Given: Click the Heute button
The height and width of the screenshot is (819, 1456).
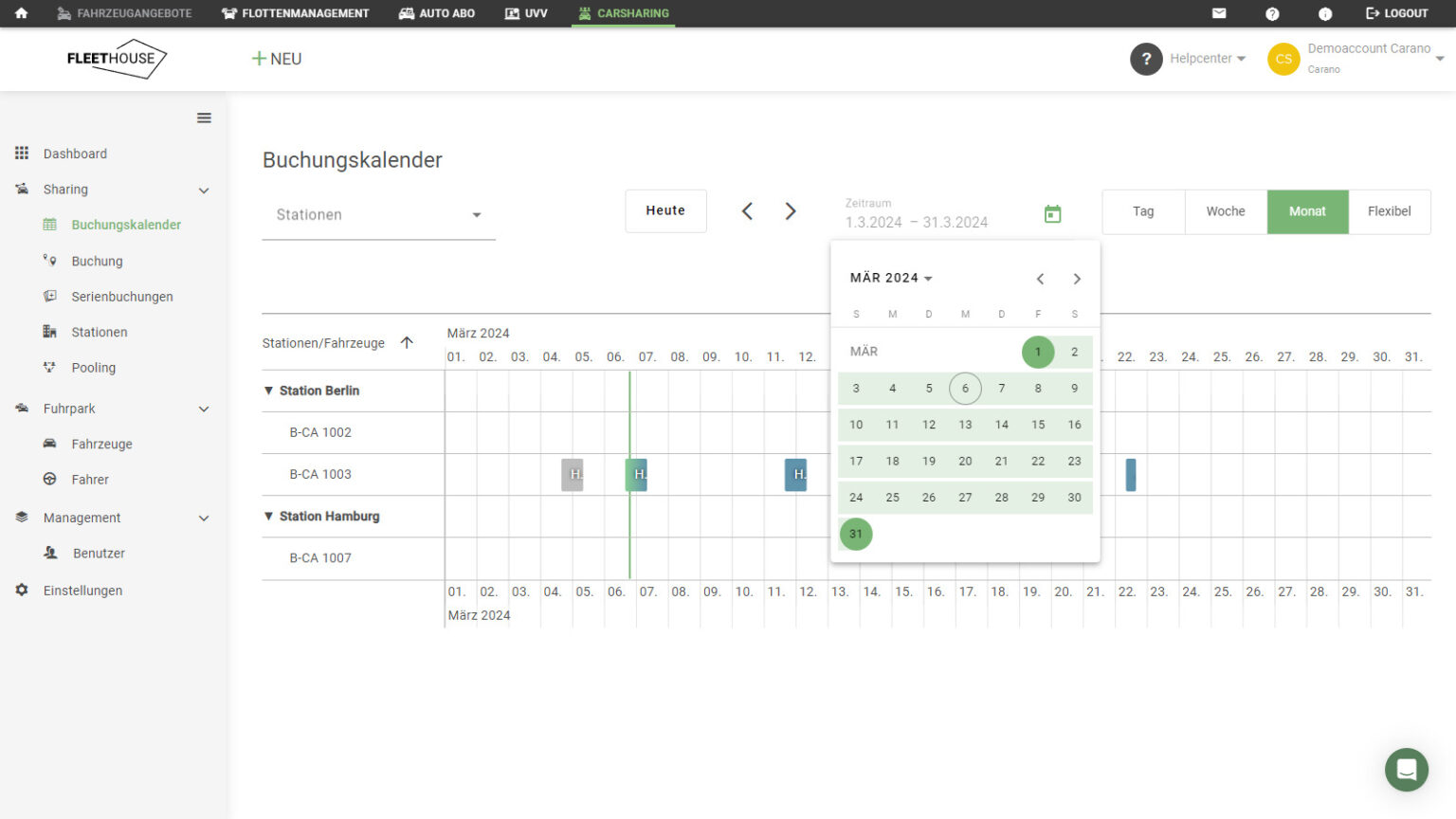Looking at the screenshot, I should pyautogui.click(x=665, y=210).
